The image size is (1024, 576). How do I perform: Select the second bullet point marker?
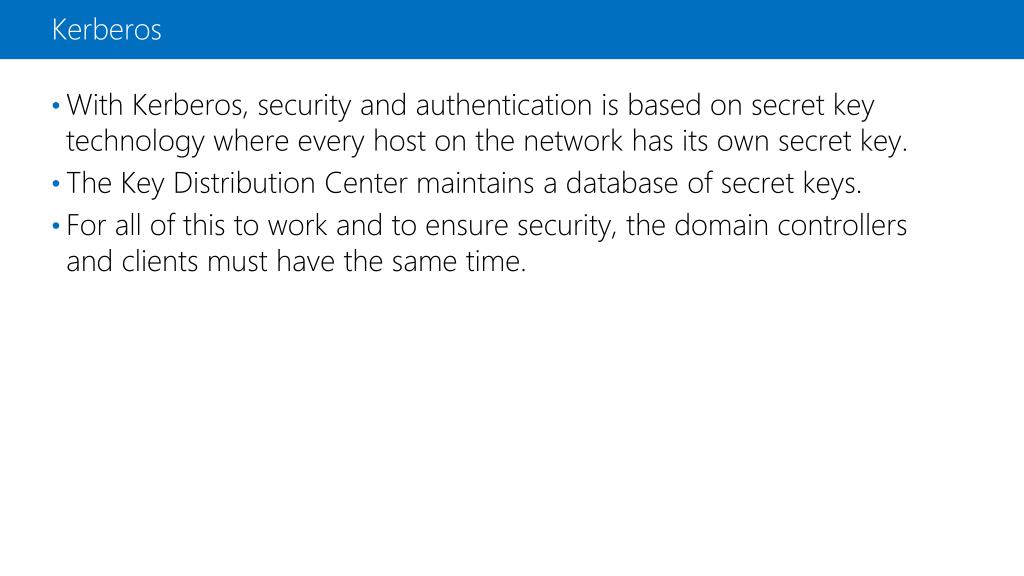(x=56, y=184)
